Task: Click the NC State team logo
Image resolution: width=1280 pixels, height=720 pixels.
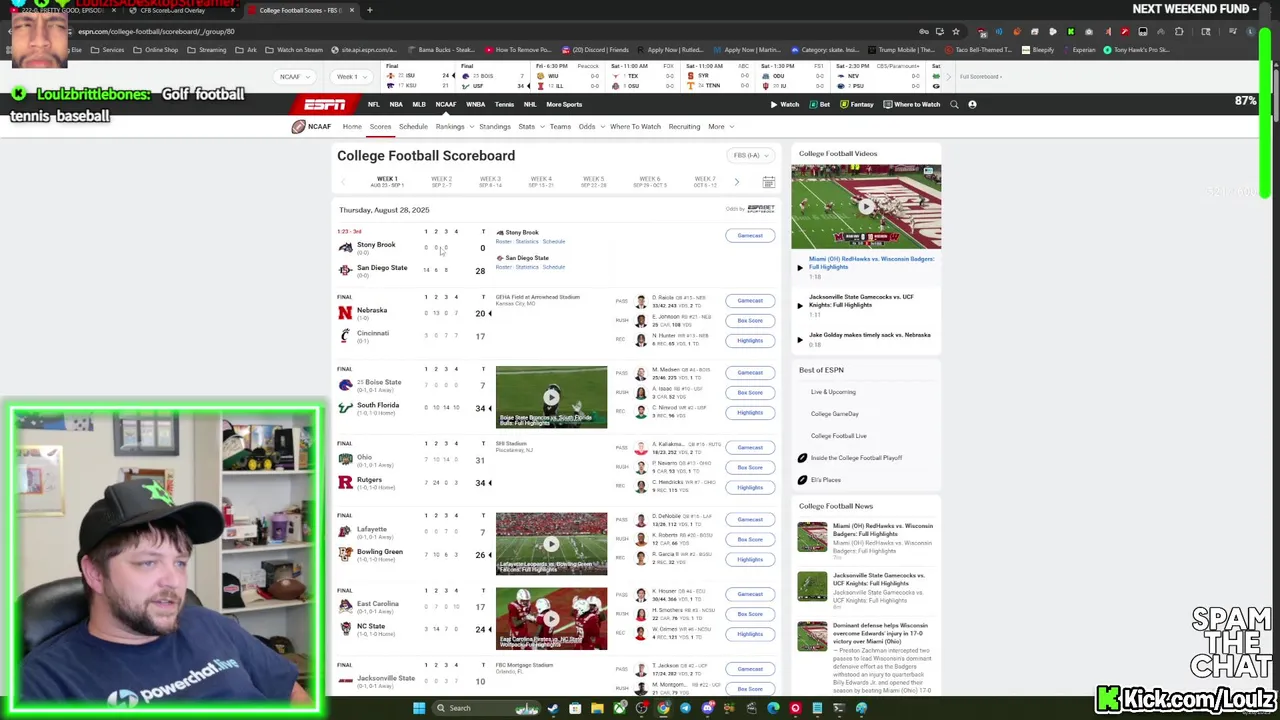Action: (x=345, y=628)
